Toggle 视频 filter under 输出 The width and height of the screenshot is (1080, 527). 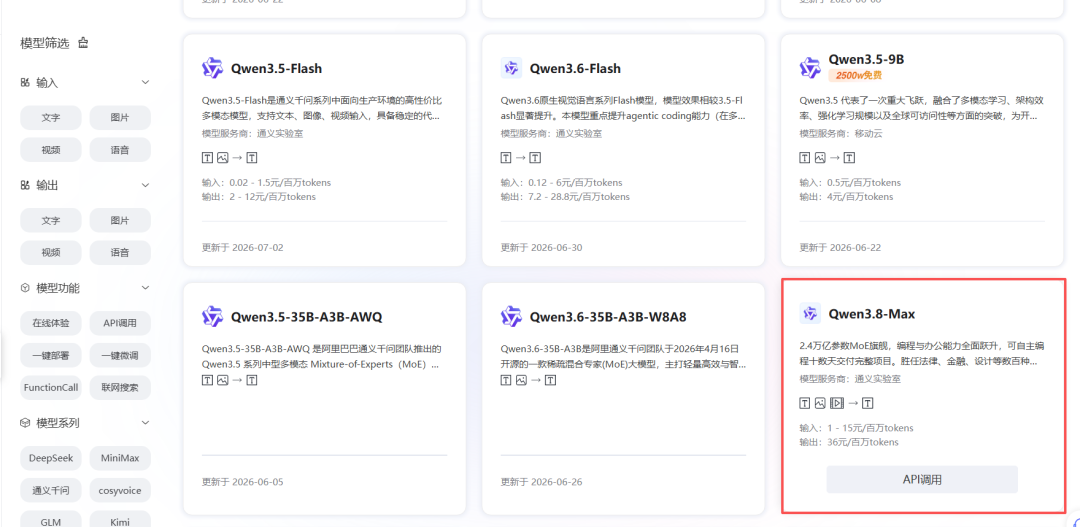coord(51,252)
